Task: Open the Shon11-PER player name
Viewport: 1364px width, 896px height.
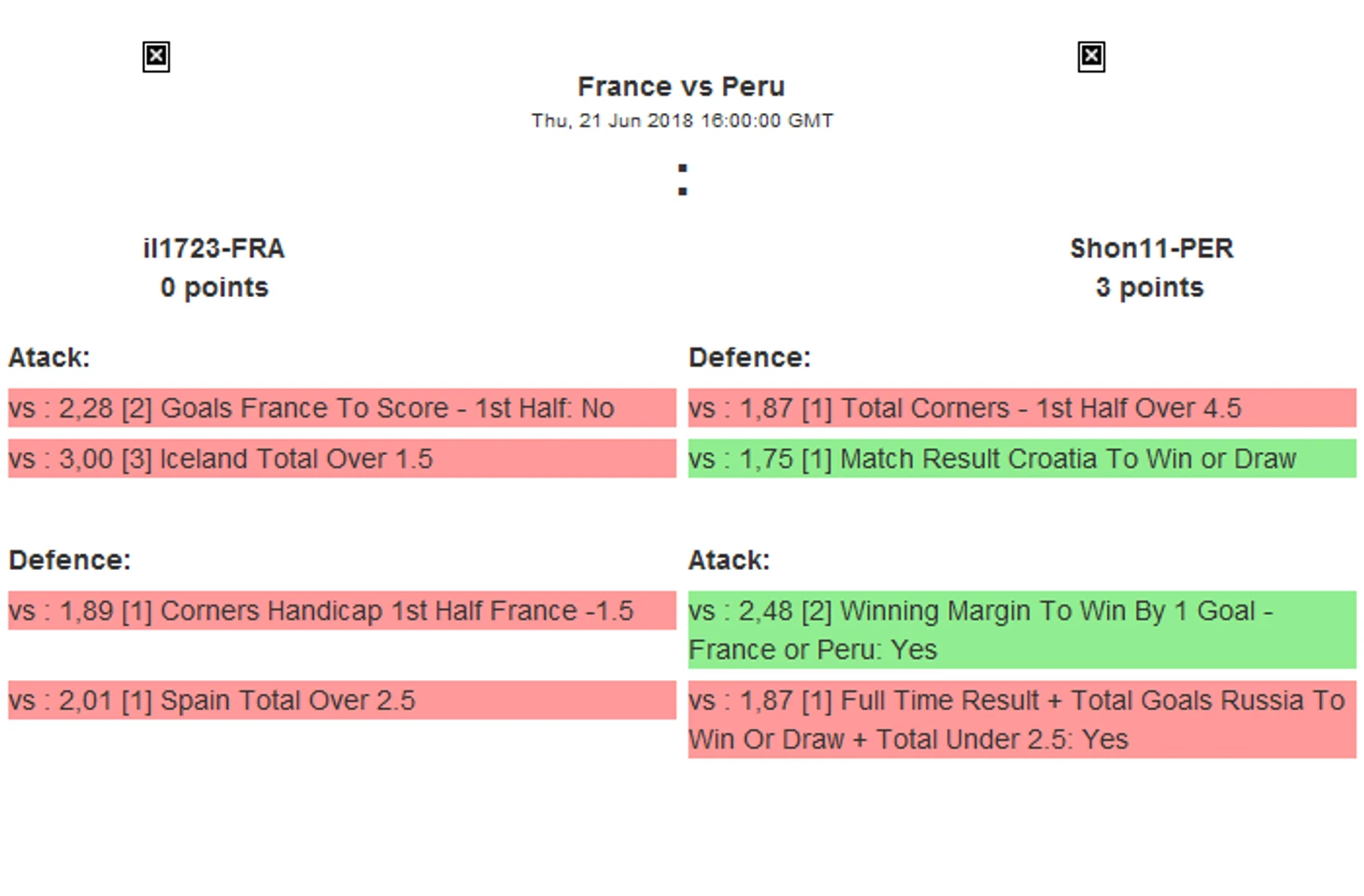Action: tap(1151, 249)
